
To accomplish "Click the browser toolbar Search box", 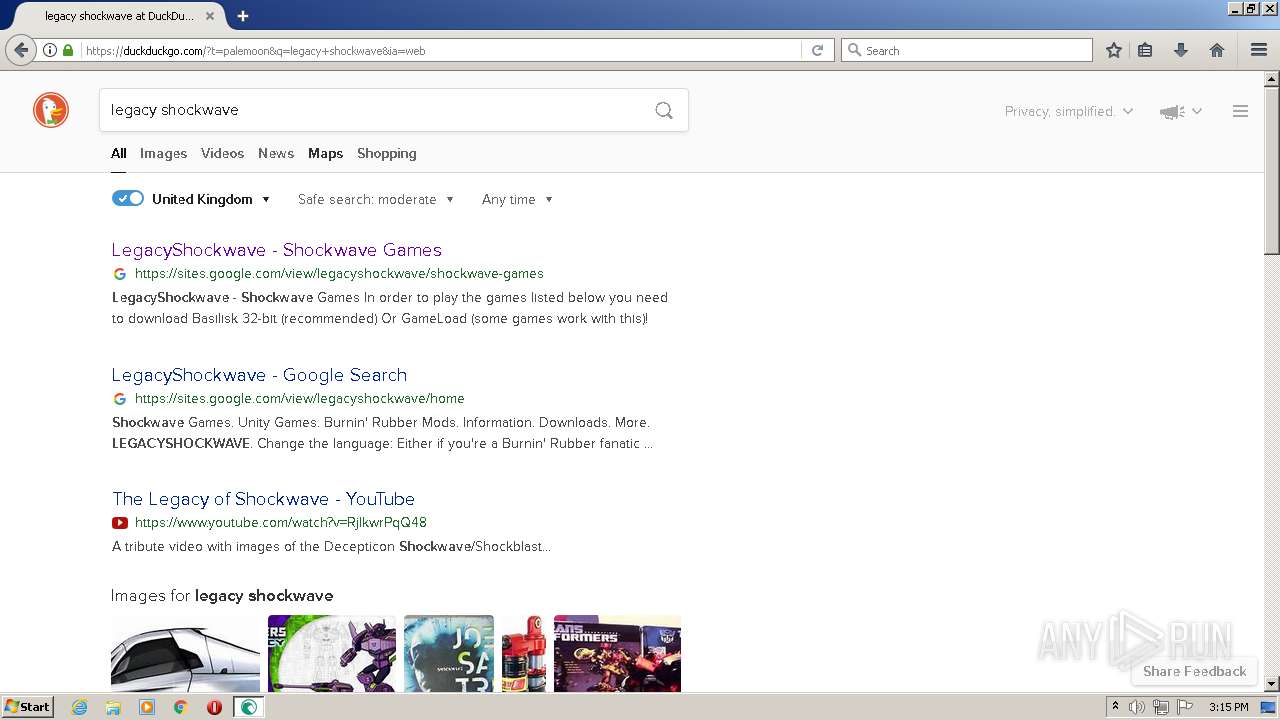I will 967,50.
